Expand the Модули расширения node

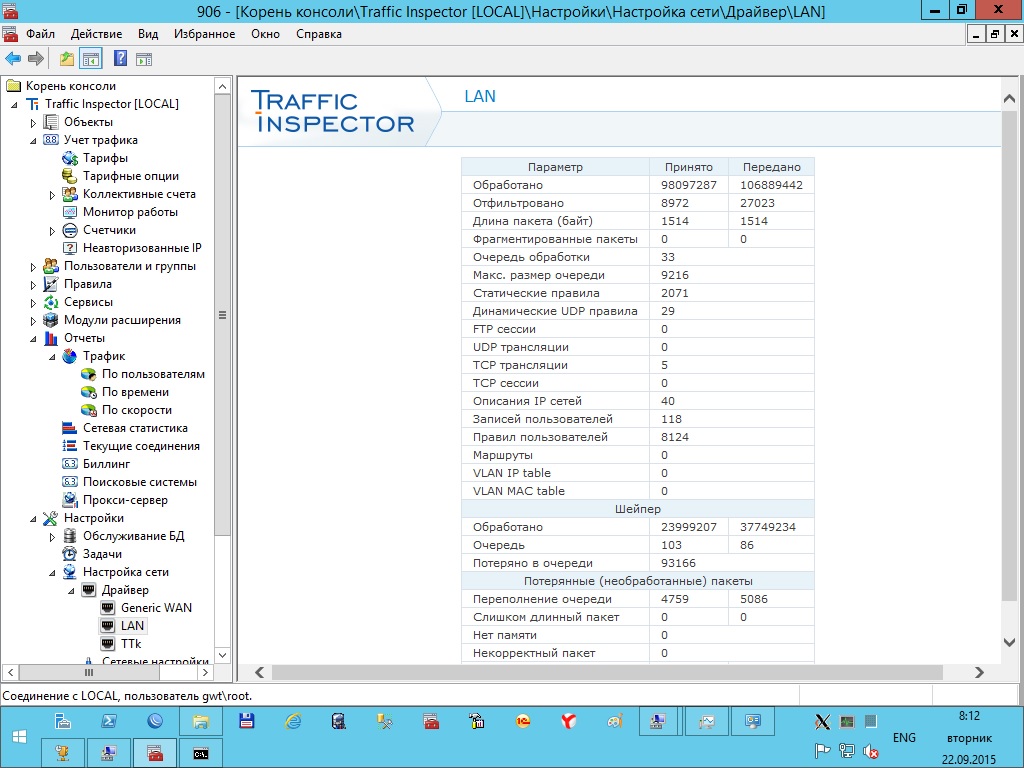33,321
